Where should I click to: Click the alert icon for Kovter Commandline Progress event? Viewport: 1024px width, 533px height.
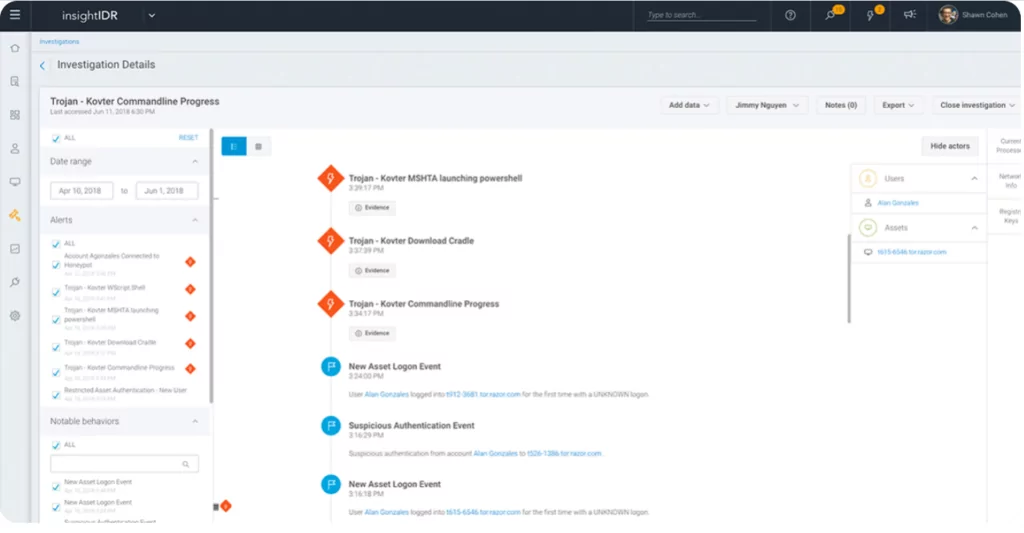pos(330,304)
